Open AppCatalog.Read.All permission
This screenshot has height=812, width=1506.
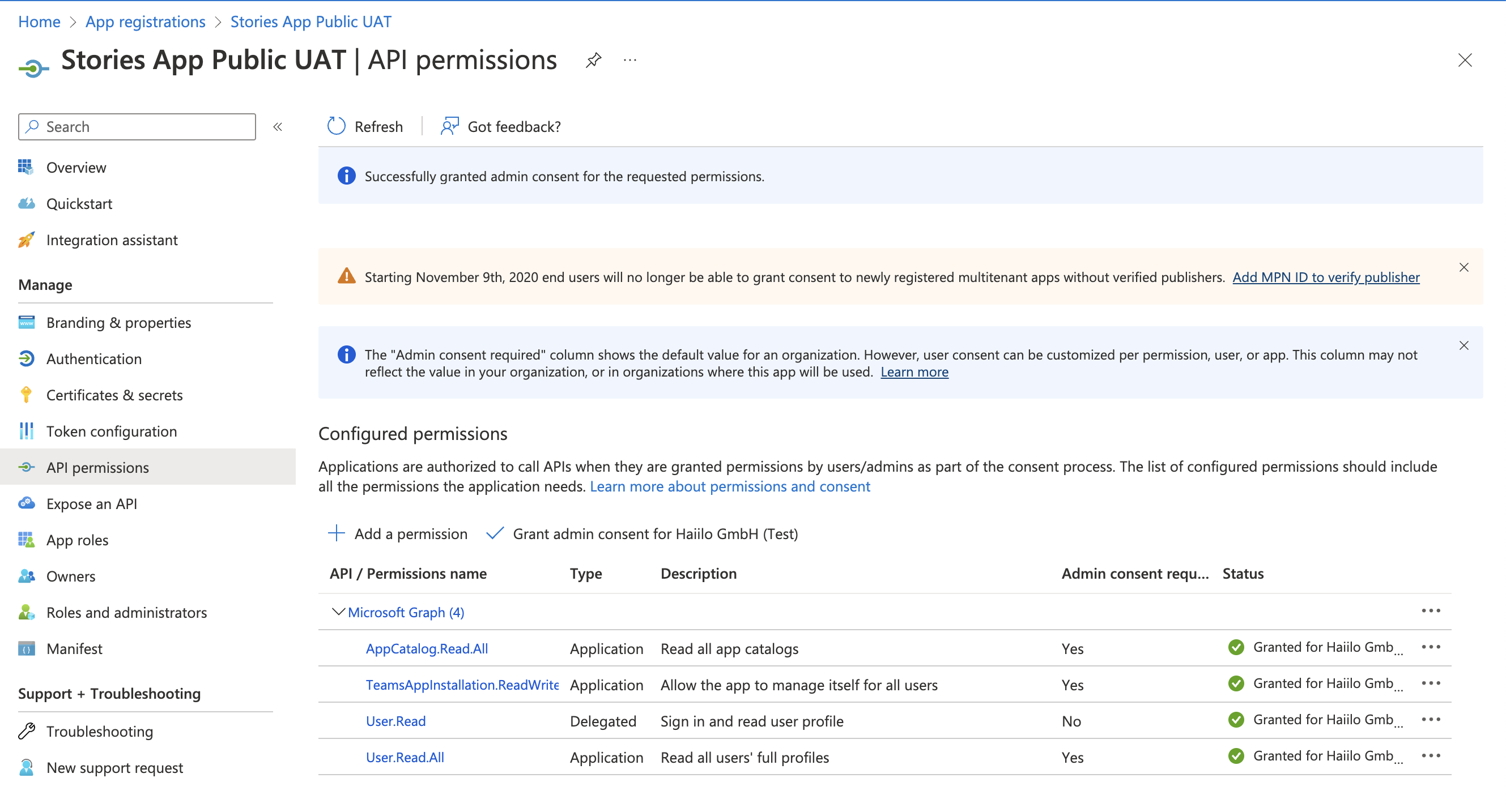tap(427, 648)
